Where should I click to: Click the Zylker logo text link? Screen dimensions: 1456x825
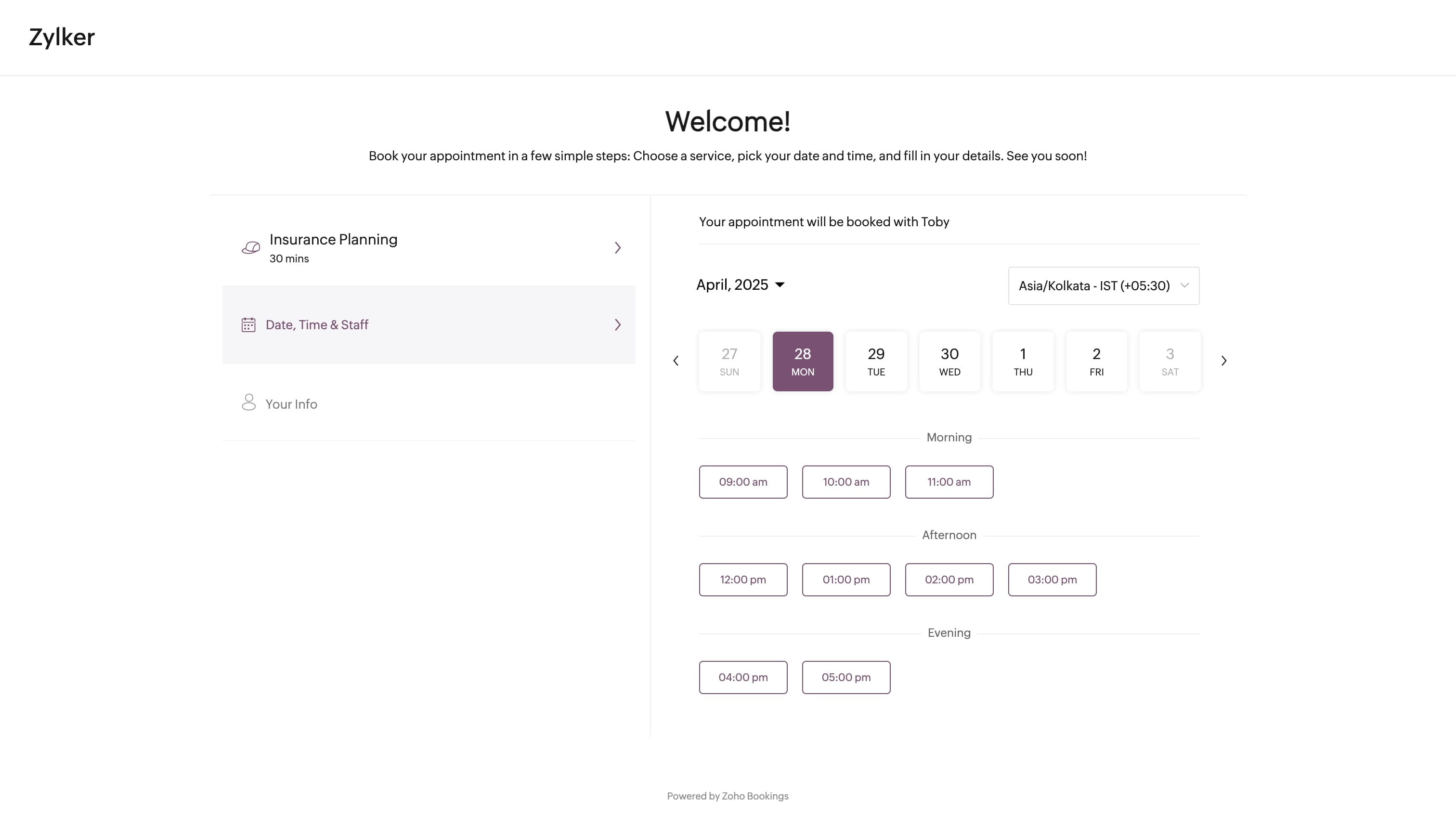[x=62, y=36]
